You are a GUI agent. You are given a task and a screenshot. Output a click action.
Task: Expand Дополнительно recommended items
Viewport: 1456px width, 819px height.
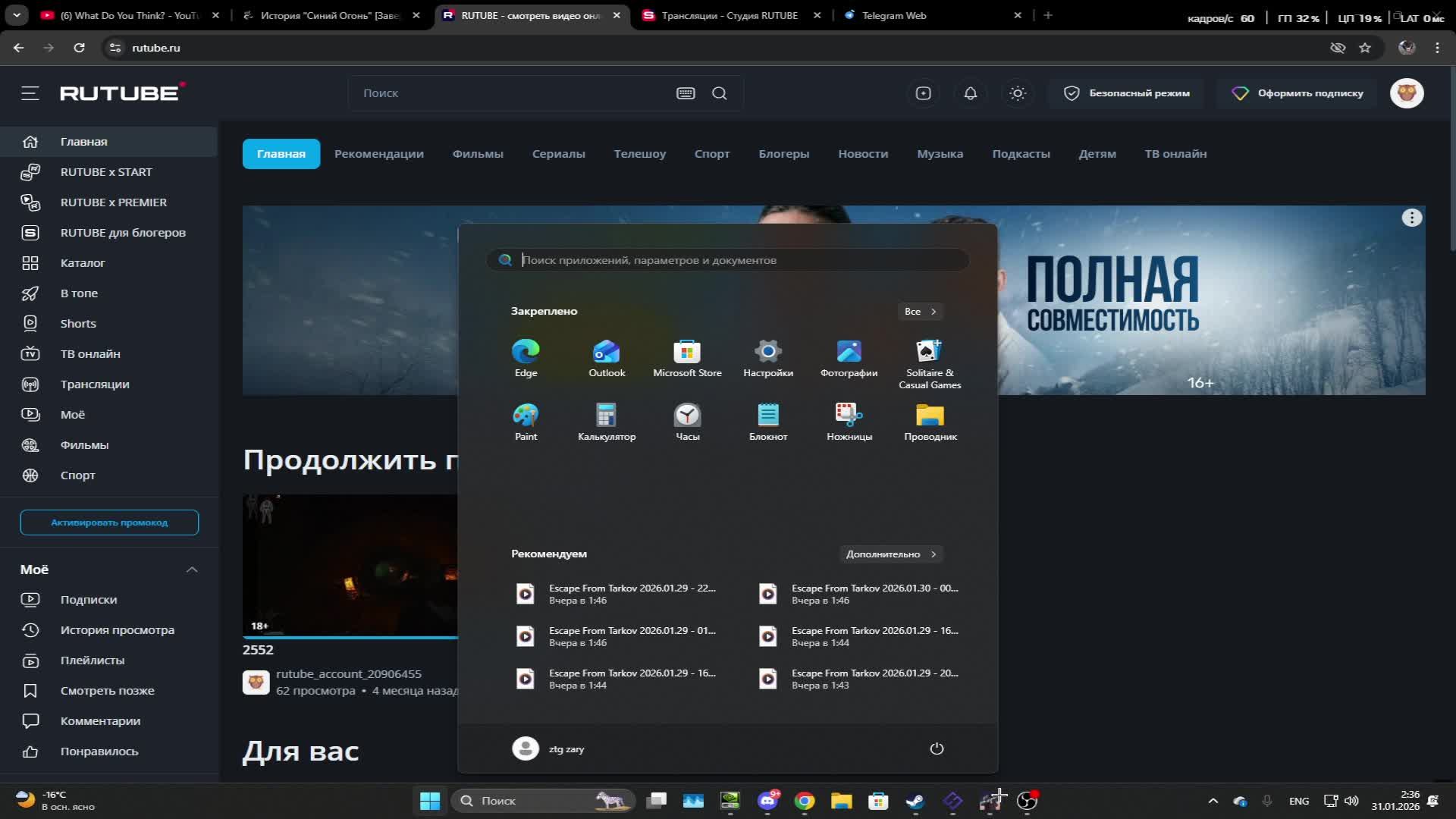(891, 554)
